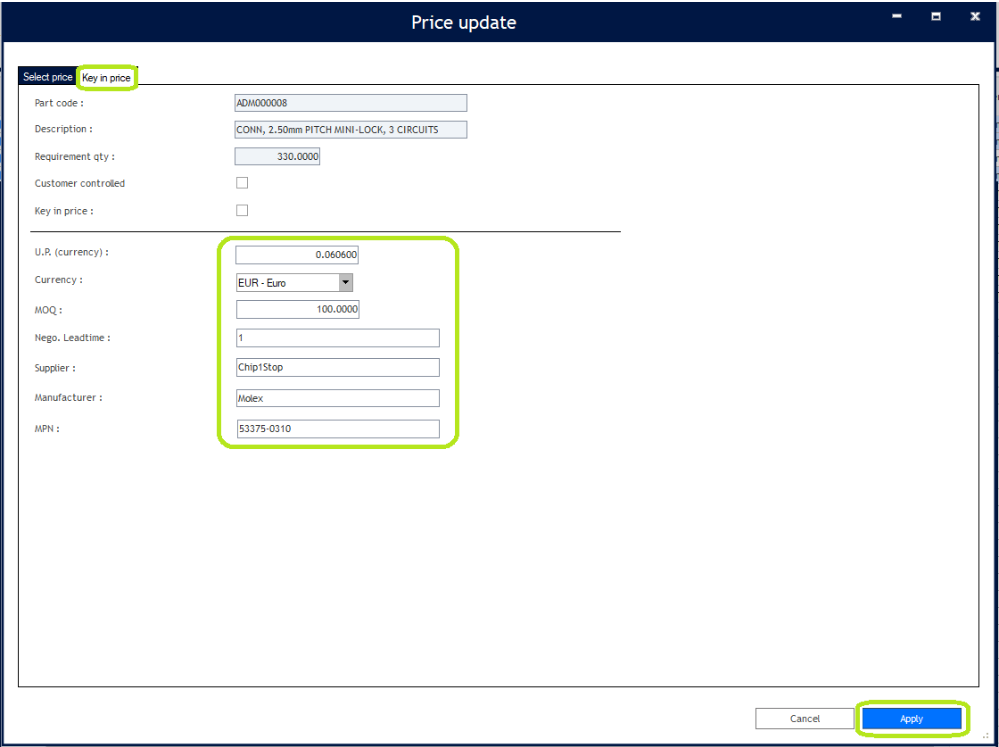Edit the Supplier field showing Chip1Stop
The image size is (999, 747).
(337, 367)
